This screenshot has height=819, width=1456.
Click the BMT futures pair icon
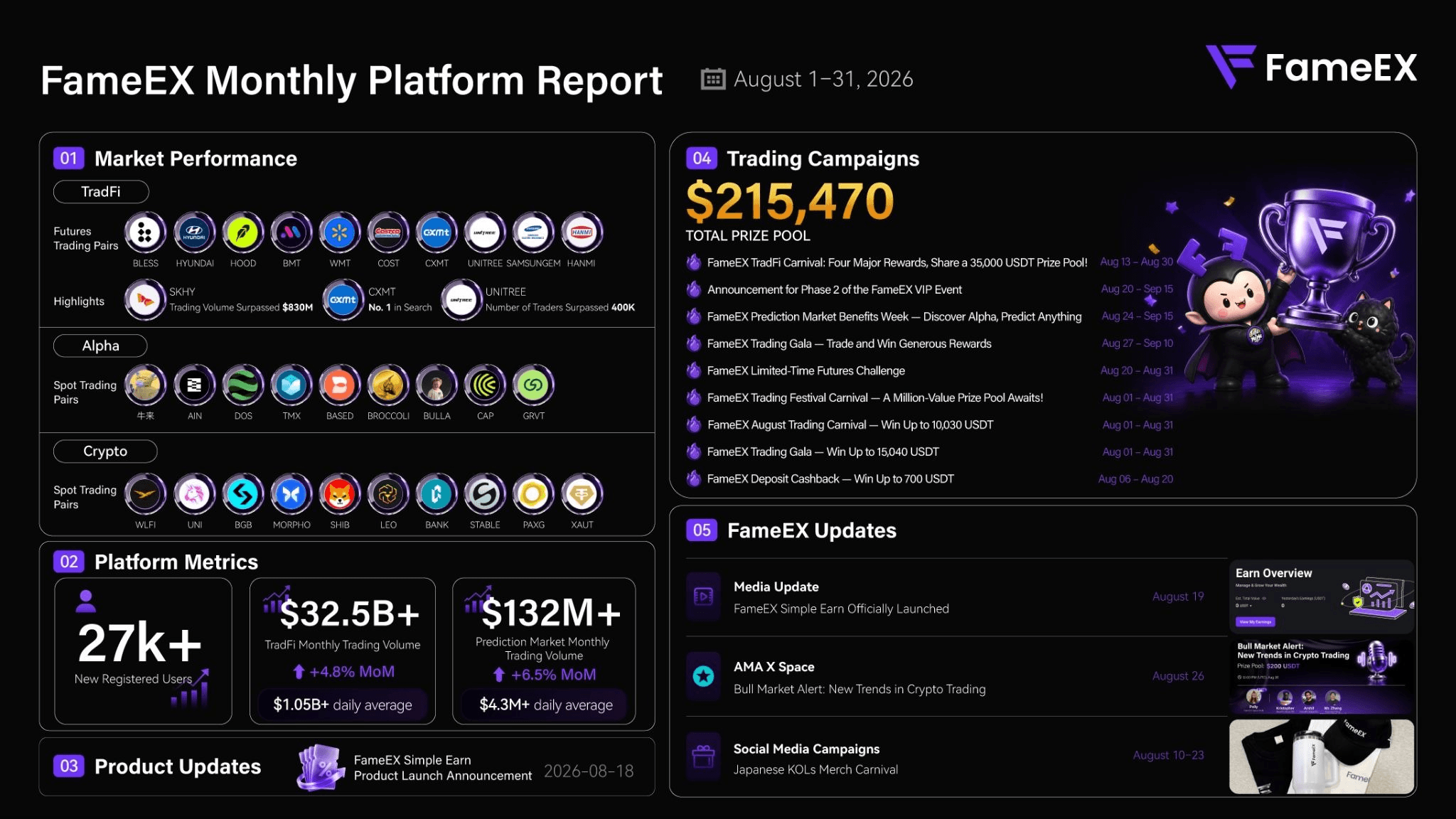tap(291, 232)
